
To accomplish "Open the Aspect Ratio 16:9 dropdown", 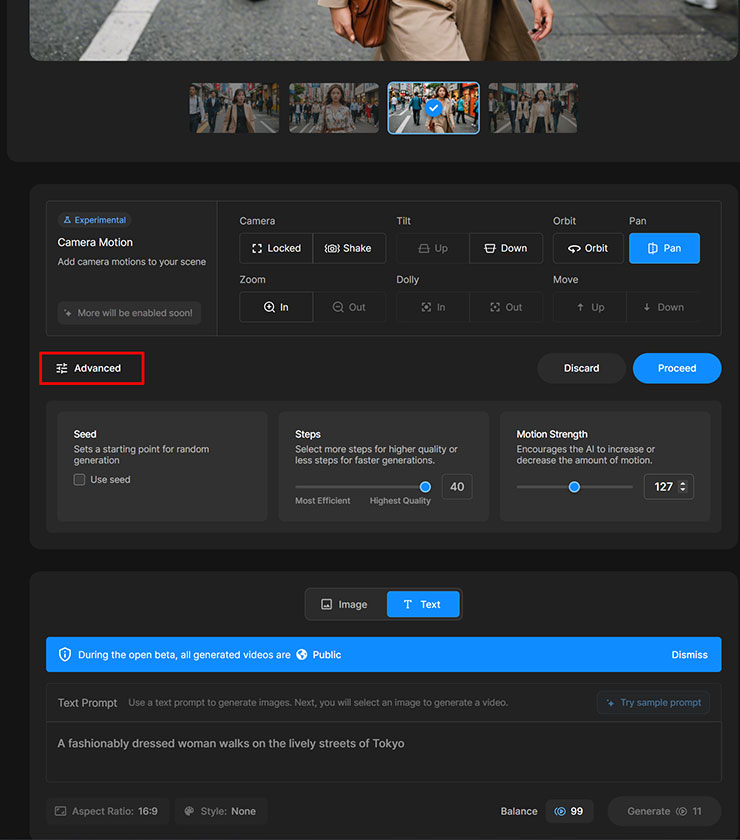I will tap(107, 811).
